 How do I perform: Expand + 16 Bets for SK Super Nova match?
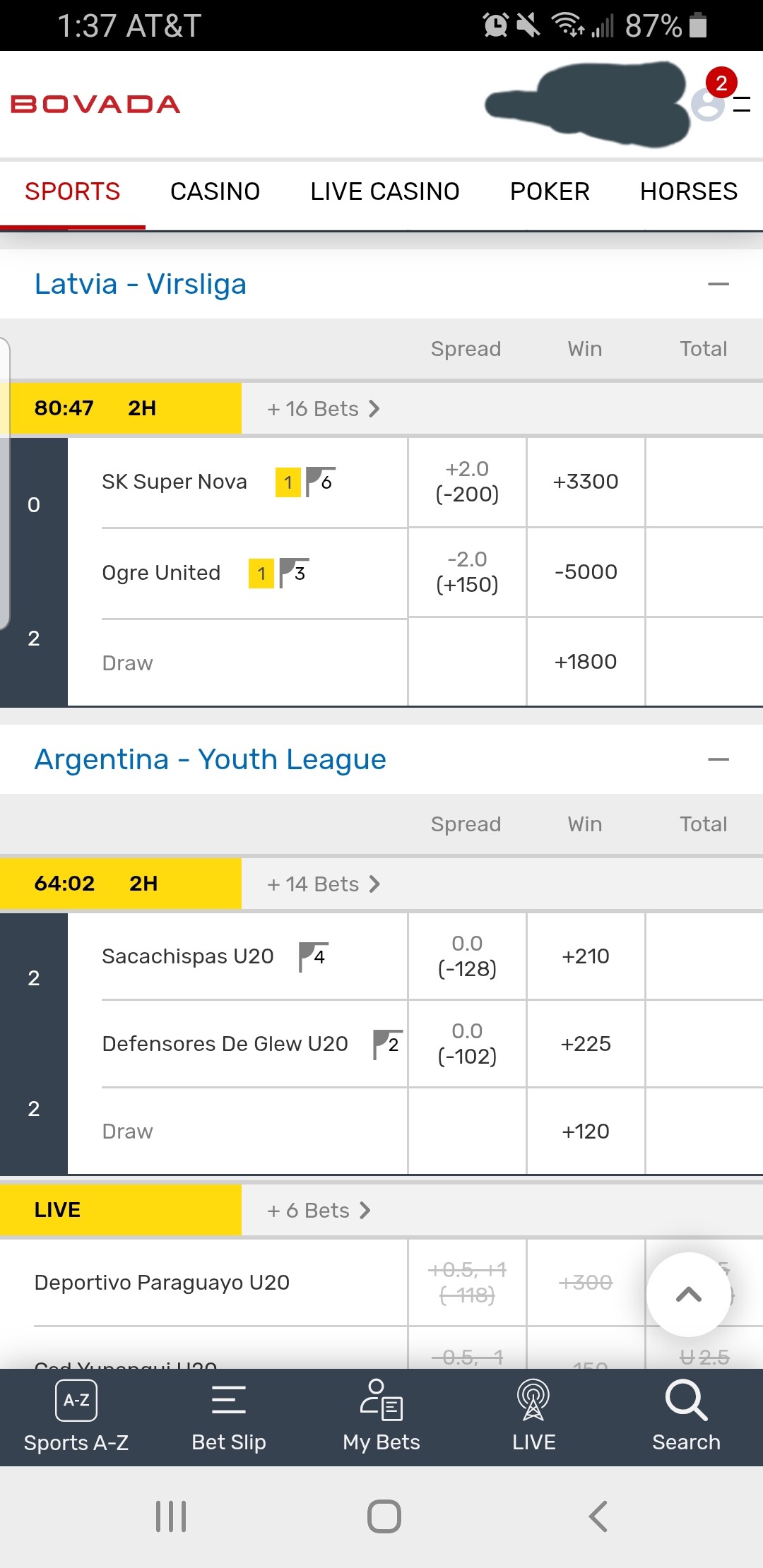click(x=323, y=408)
